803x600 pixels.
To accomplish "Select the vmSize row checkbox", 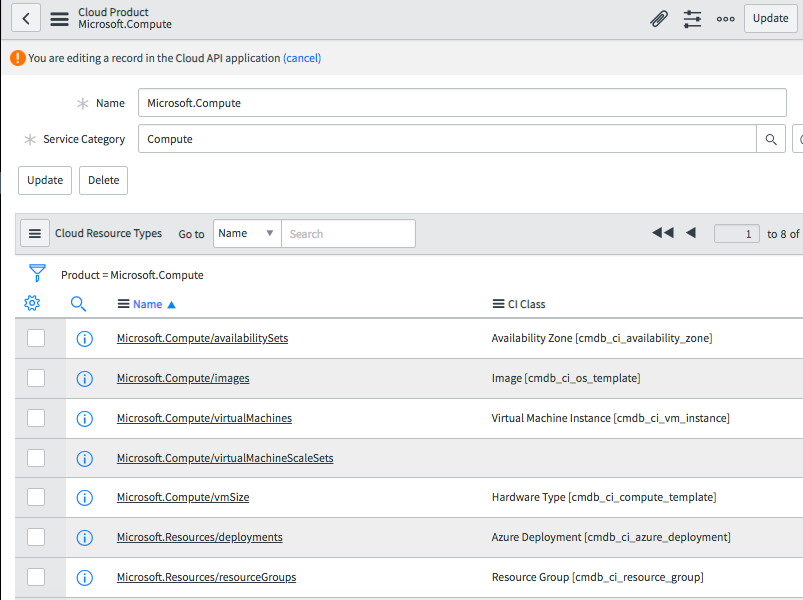I will coord(36,497).
